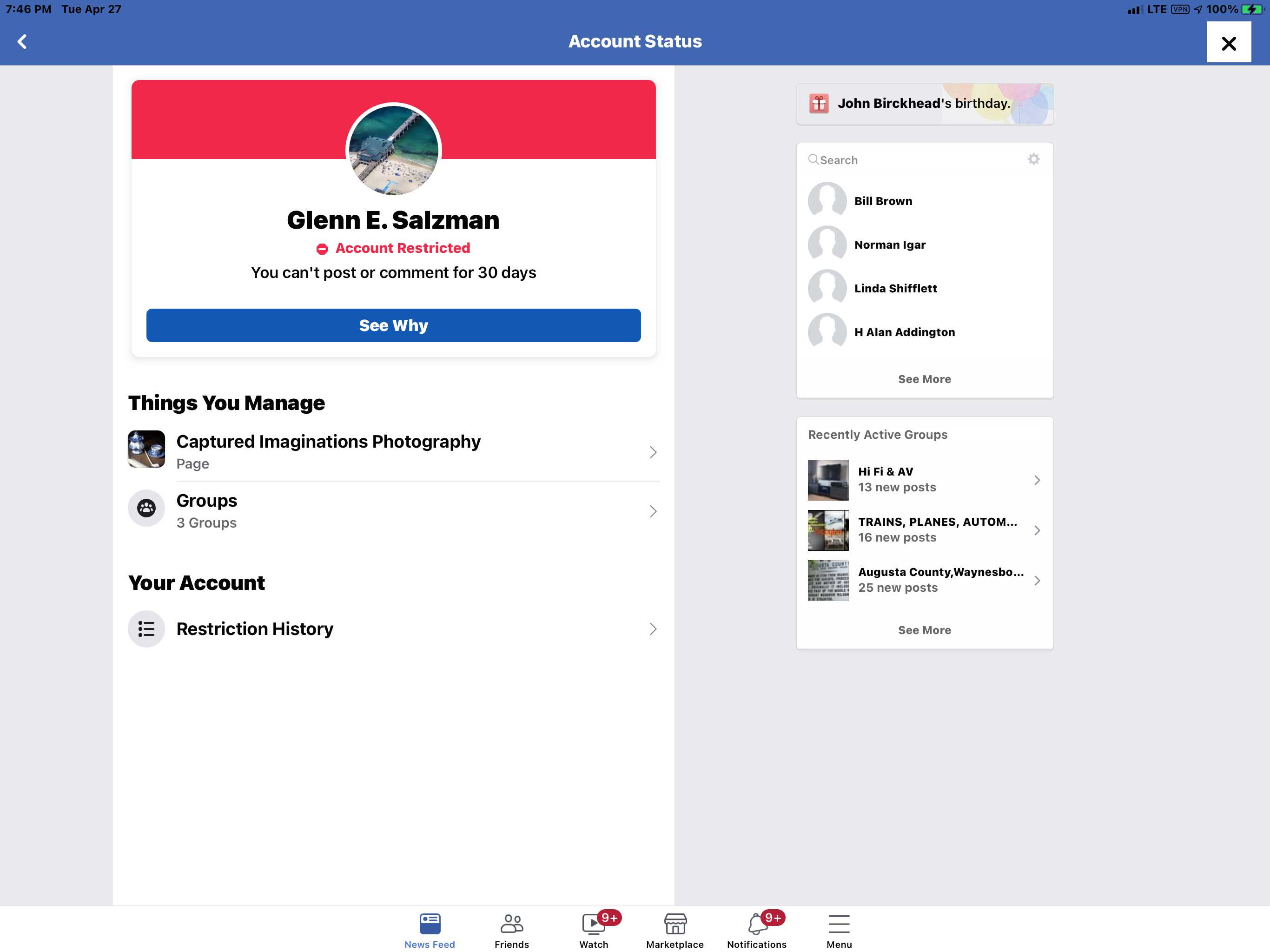This screenshot has height=952, width=1270.
Task: Open Linda Shifflett contact name
Action: pos(895,288)
